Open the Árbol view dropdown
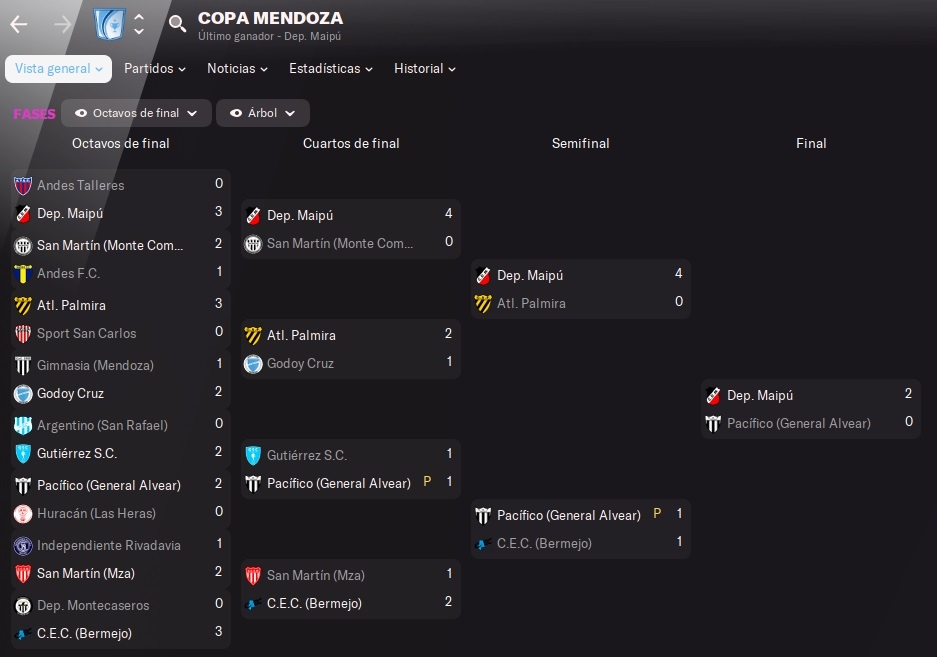The width and height of the screenshot is (937, 657). [262, 113]
